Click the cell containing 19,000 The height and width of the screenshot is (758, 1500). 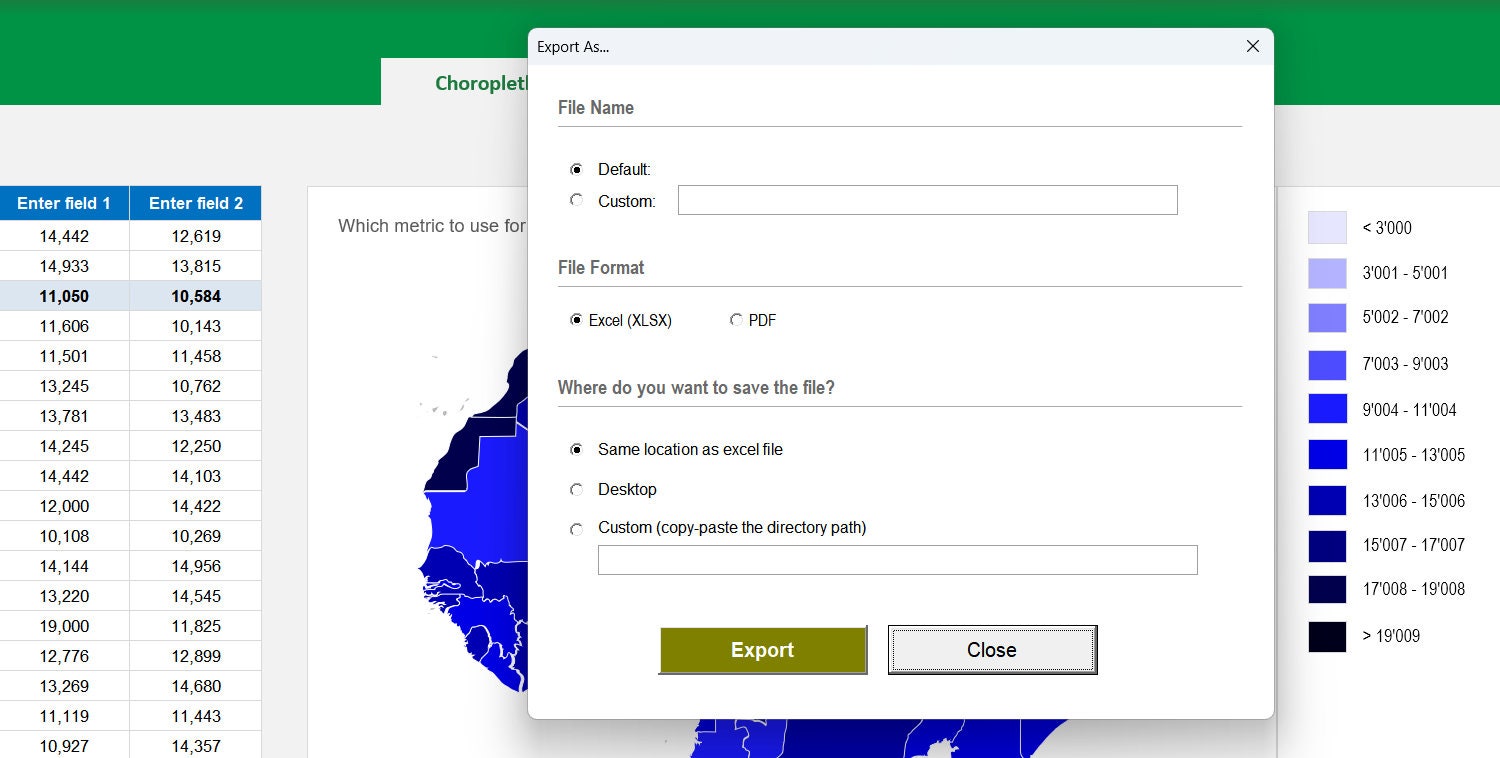[x=64, y=626]
